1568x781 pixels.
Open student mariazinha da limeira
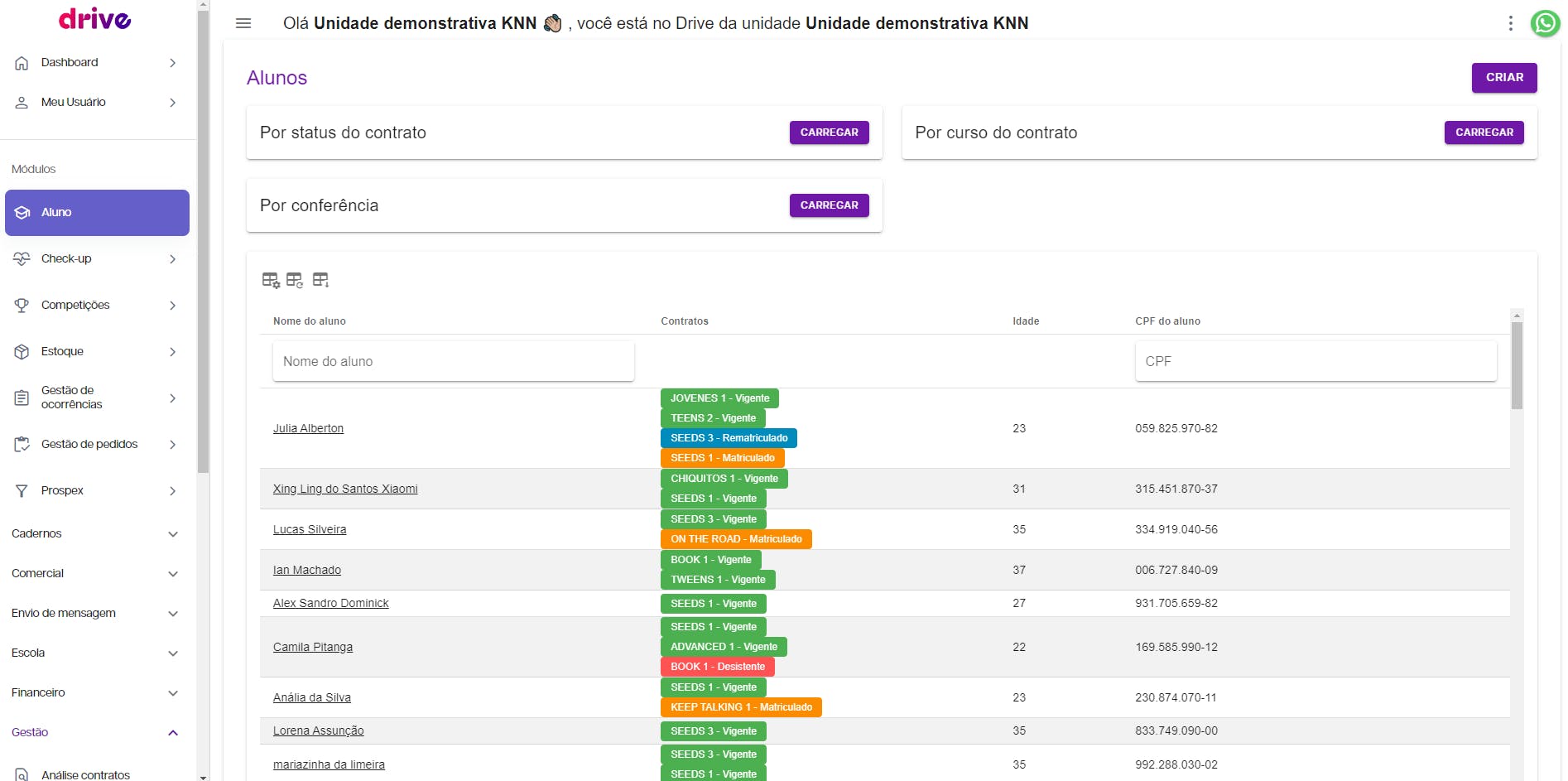(329, 765)
